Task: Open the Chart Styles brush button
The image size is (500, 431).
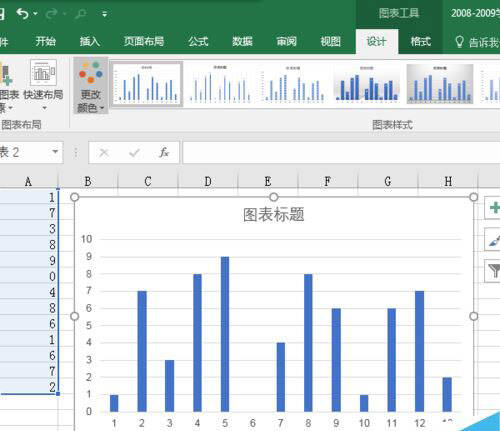Action: 493,239
